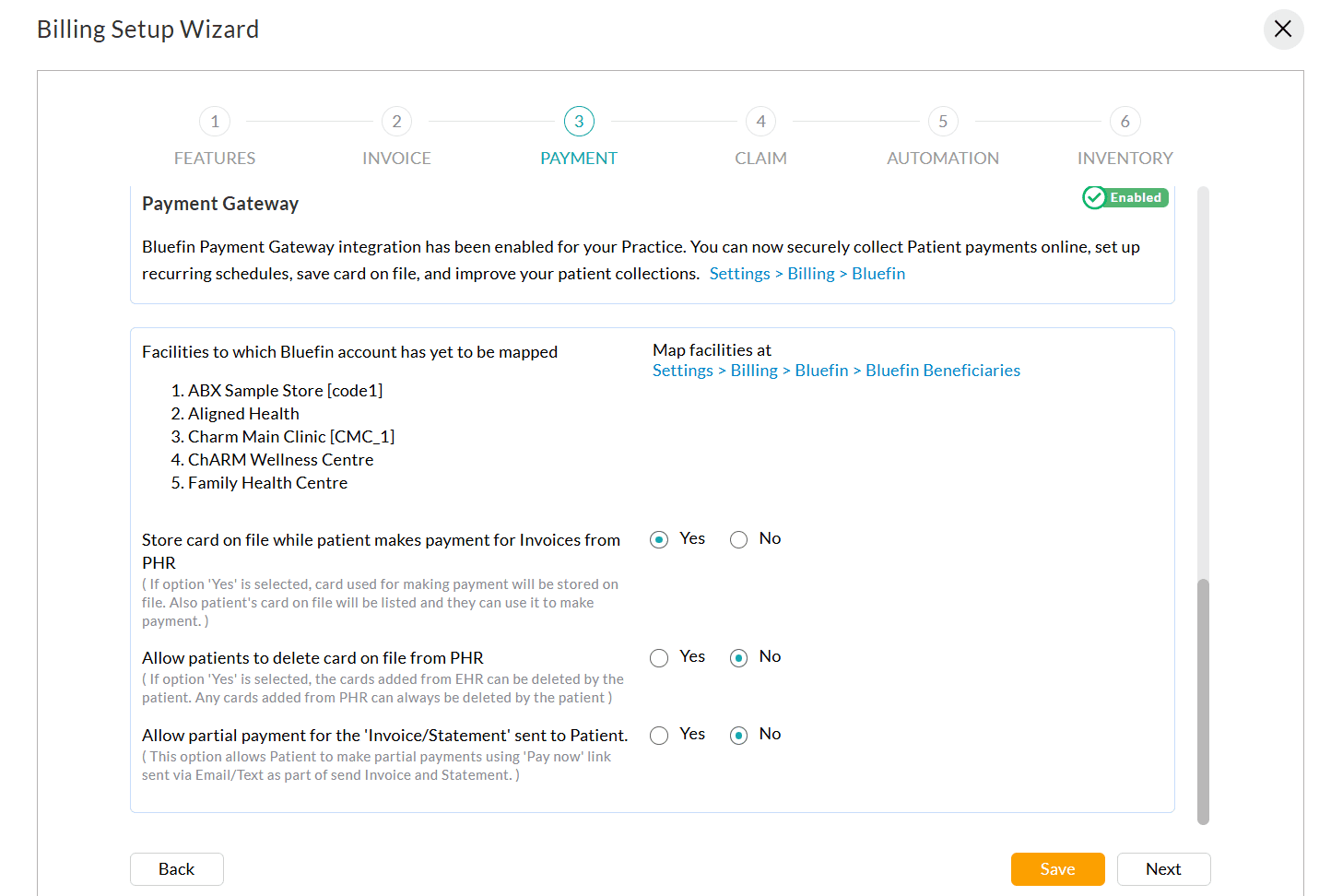Click step 4 circle above CLAIM

pyautogui.click(x=760, y=121)
